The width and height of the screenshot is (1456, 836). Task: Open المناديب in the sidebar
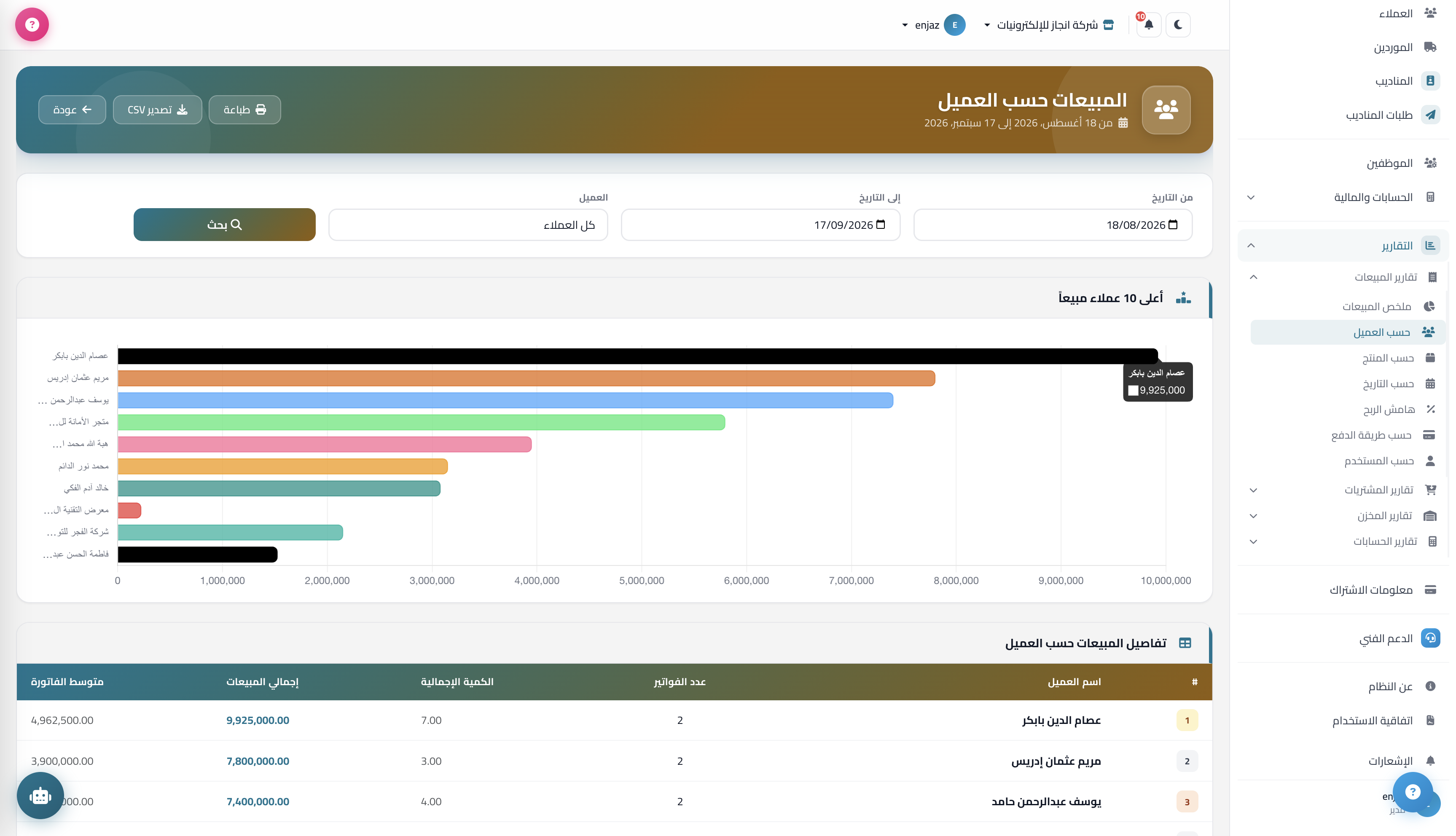point(1342,81)
